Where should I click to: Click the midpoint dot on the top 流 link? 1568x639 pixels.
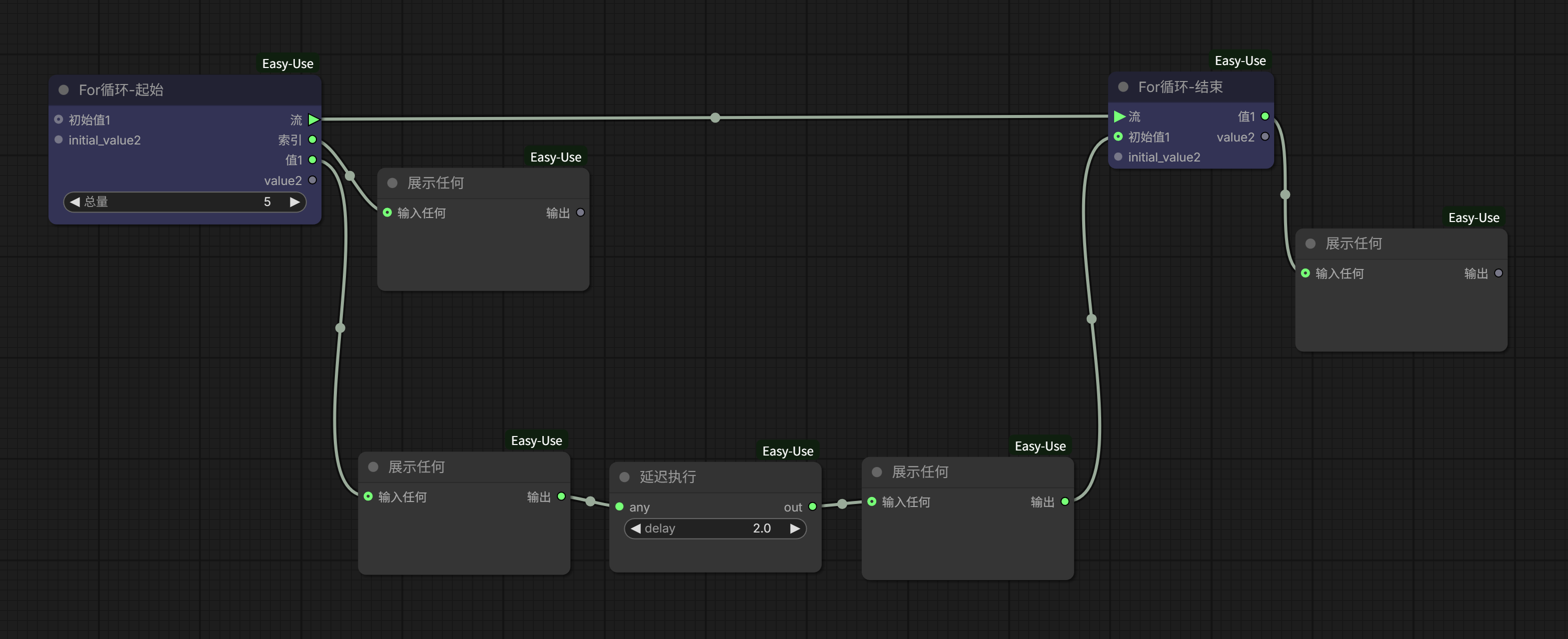click(715, 117)
